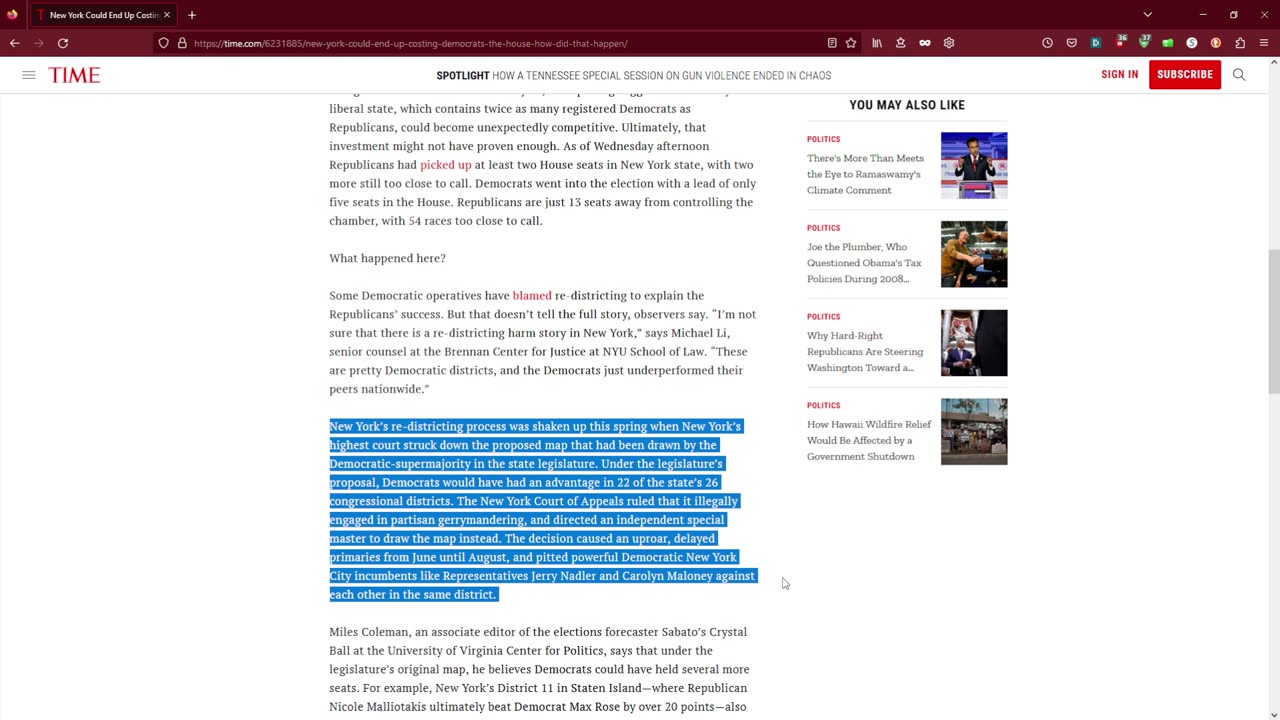Image resolution: width=1280 pixels, height=720 pixels.
Task: Reload the current page
Action: (x=63, y=43)
